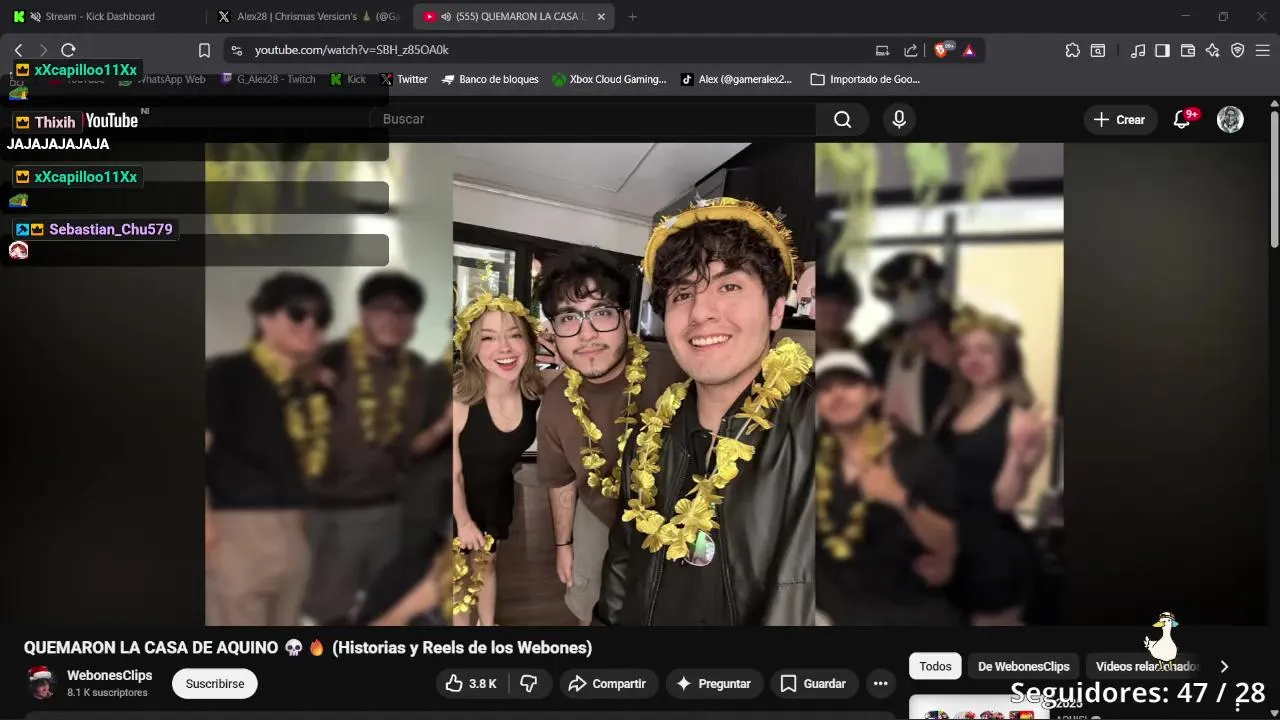
Task: Click the video title text QUEMARON LA CASA
Action: tap(308, 647)
